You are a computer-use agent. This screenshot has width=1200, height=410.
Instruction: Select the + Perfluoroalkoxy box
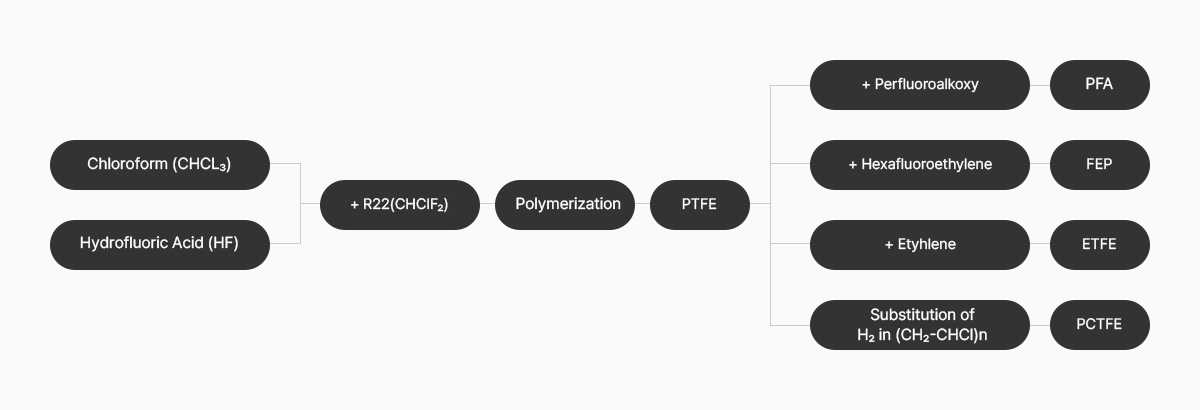click(920, 85)
